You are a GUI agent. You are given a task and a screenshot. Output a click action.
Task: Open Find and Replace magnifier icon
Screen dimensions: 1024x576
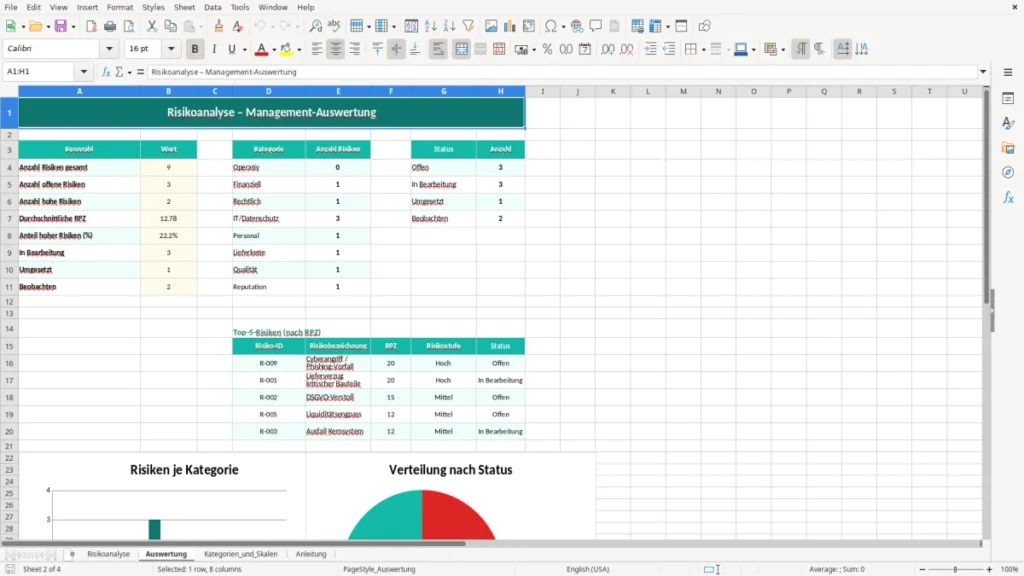(x=315, y=26)
